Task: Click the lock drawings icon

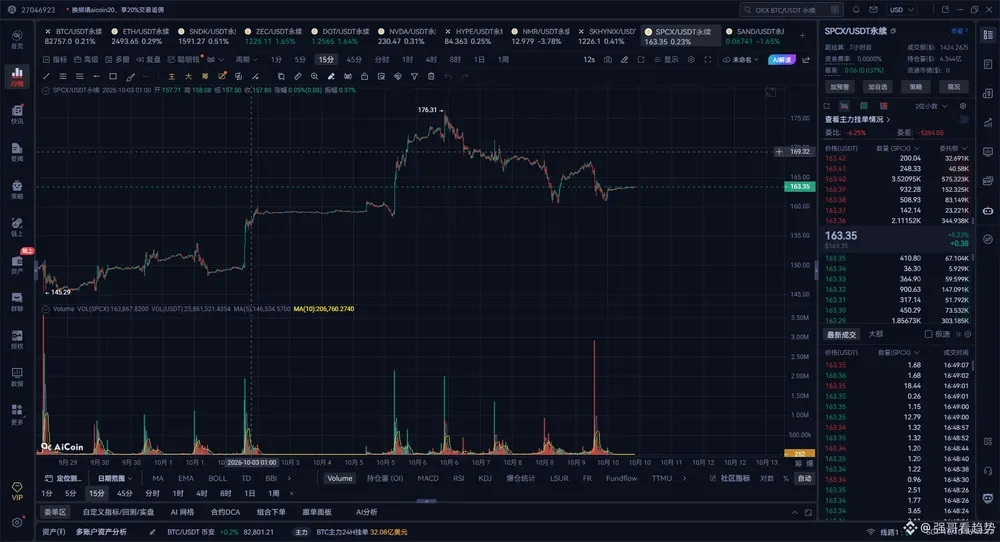Action: pos(364,77)
